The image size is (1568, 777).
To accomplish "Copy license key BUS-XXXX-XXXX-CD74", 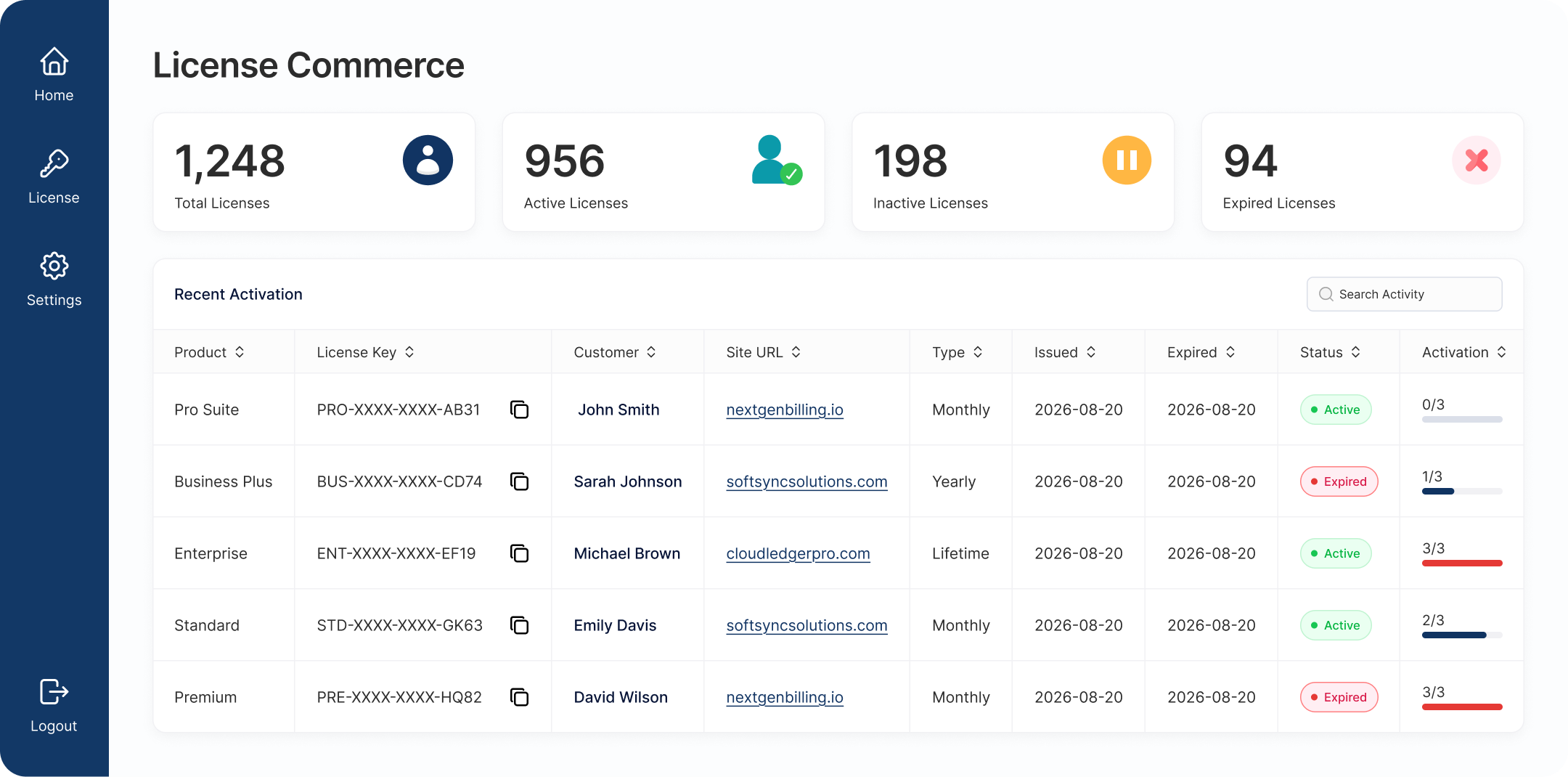I will [x=519, y=481].
